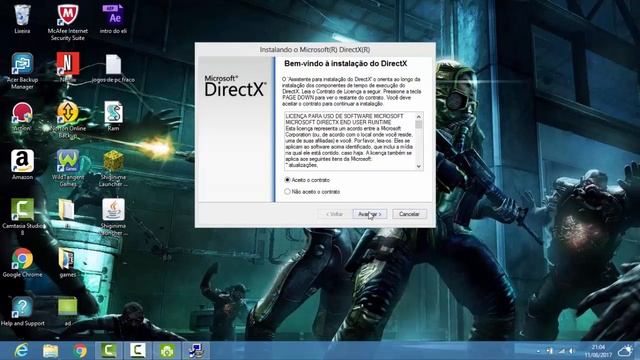Click the Avançar button
This screenshot has height=360, width=640.
[x=369, y=214]
